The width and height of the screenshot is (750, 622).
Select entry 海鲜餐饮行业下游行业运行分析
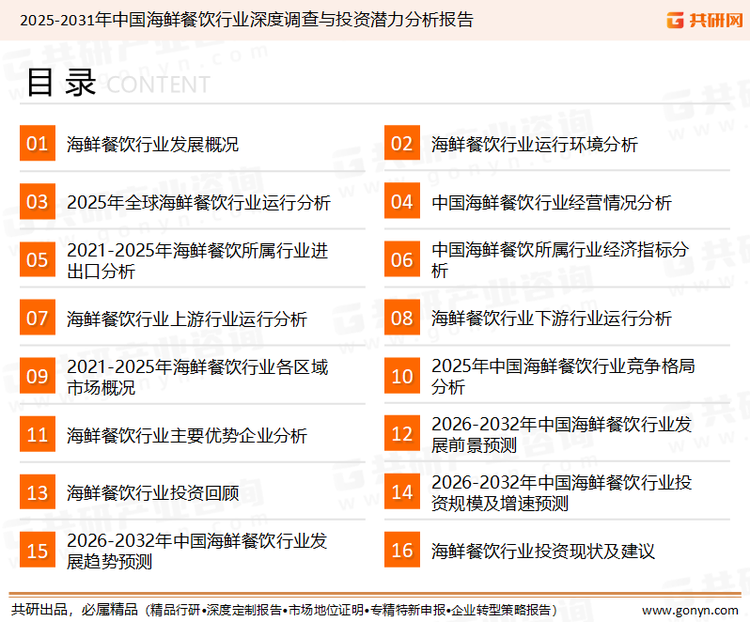pyautogui.click(x=551, y=319)
